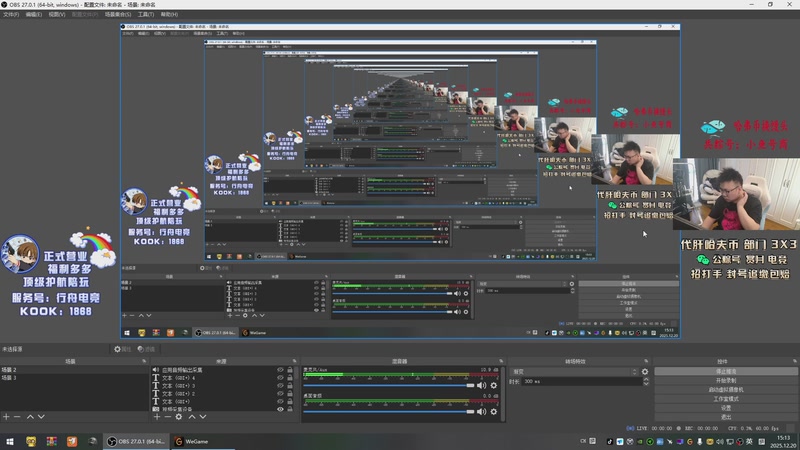This screenshot has height=450, width=800.
Task: Click the 停止推流 button
Action: pyautogui.click(x=726, y=371)
